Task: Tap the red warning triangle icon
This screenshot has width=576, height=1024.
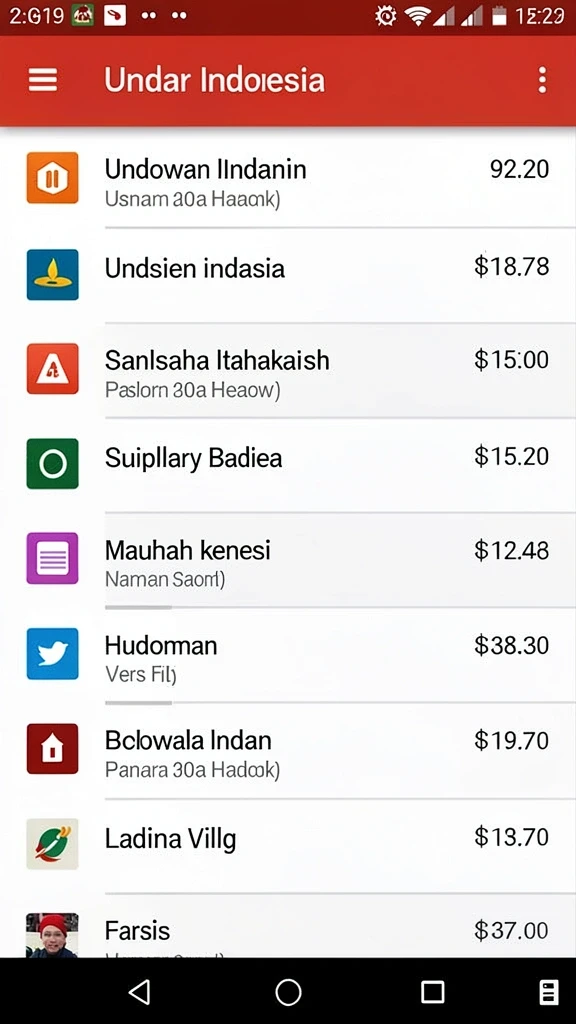Action: tap(52, 369)
